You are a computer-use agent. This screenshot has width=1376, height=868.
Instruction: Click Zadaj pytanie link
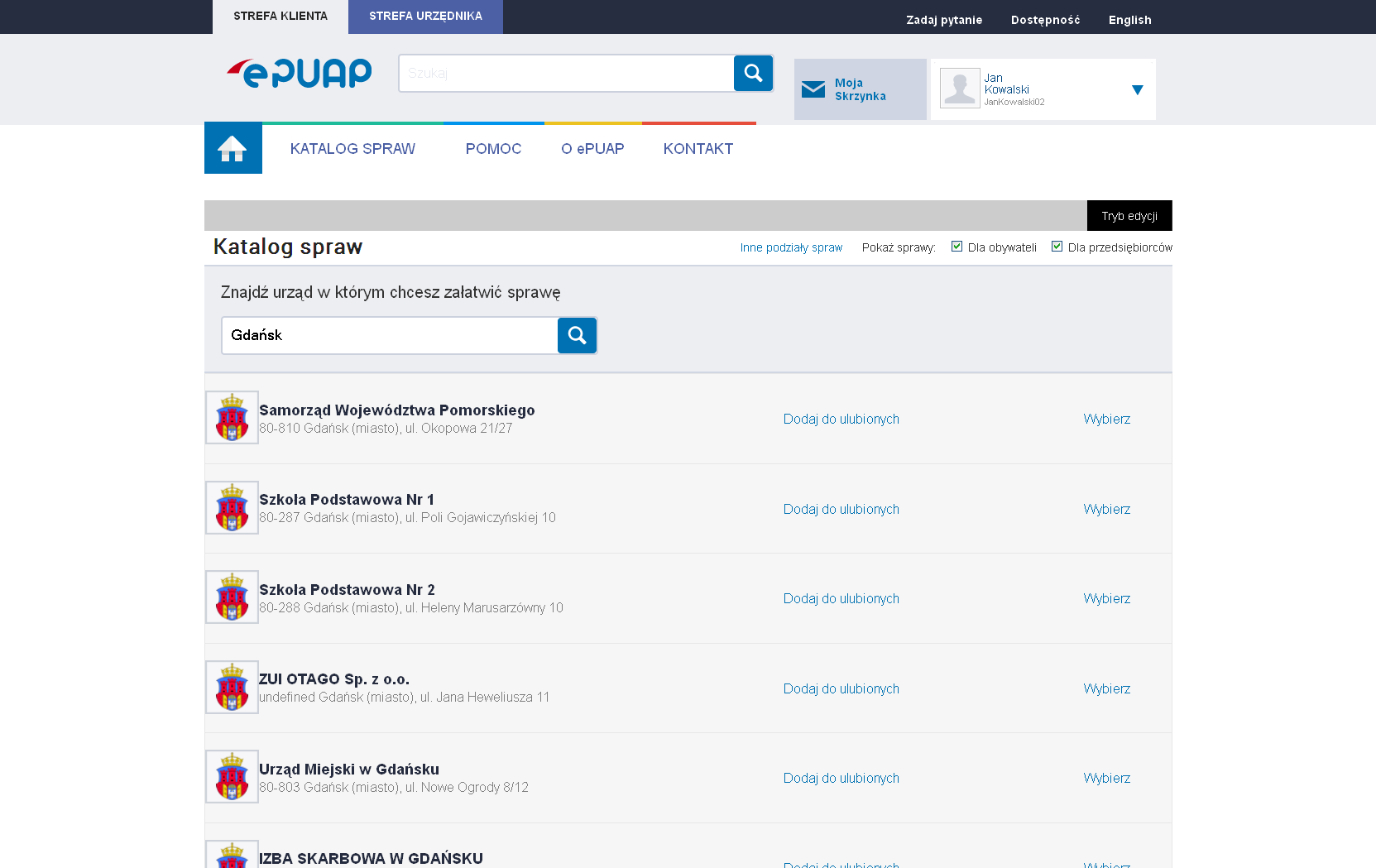click(x=944, y=20)
